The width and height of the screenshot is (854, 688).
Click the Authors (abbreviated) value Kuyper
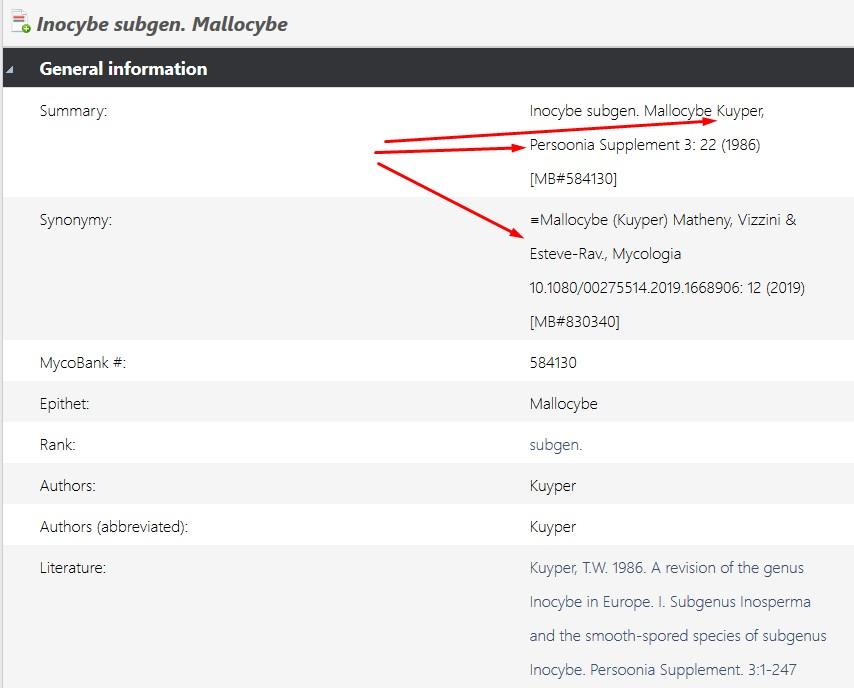(552, 527)
